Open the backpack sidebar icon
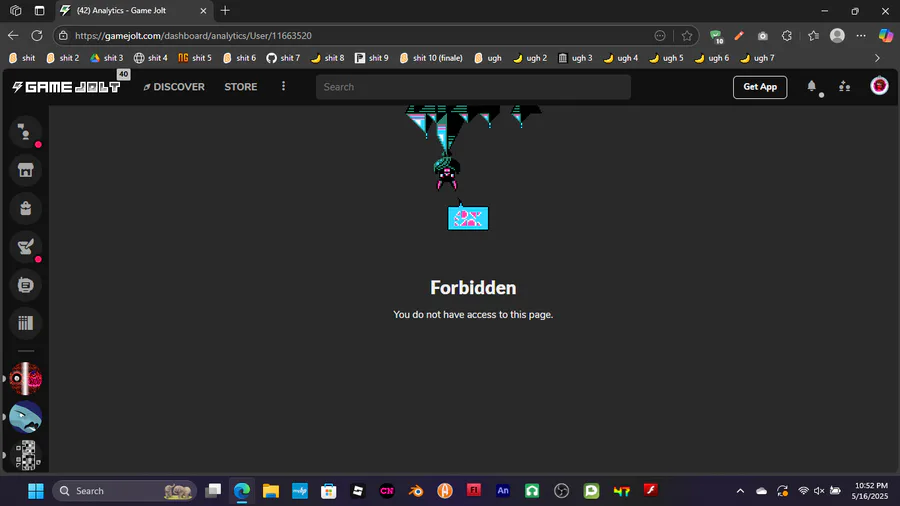This screenshot has width=900, height=506. pyautogui.click(x=25, y=208)
